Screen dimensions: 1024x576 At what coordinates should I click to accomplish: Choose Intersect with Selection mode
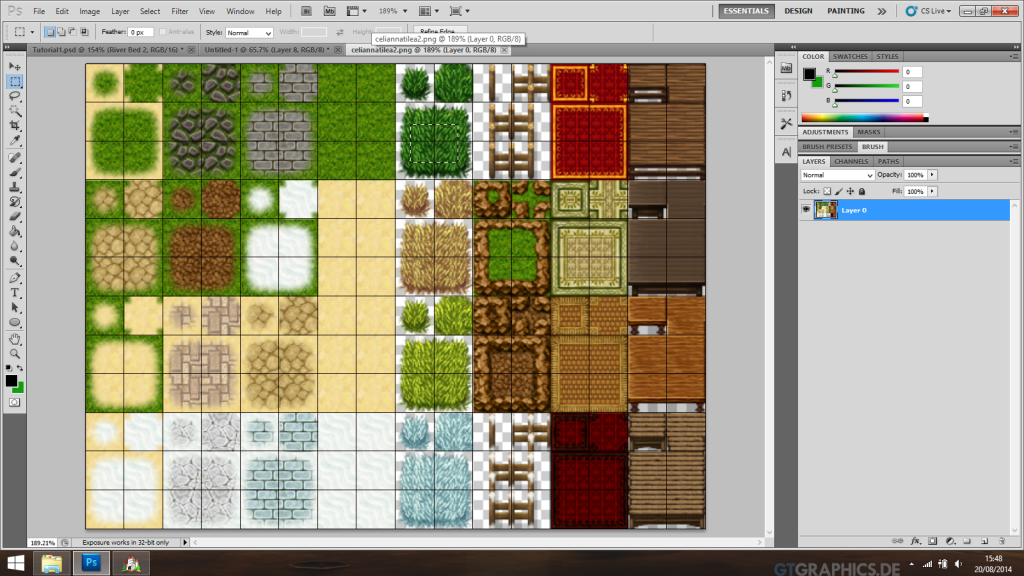tap(84, 31)
